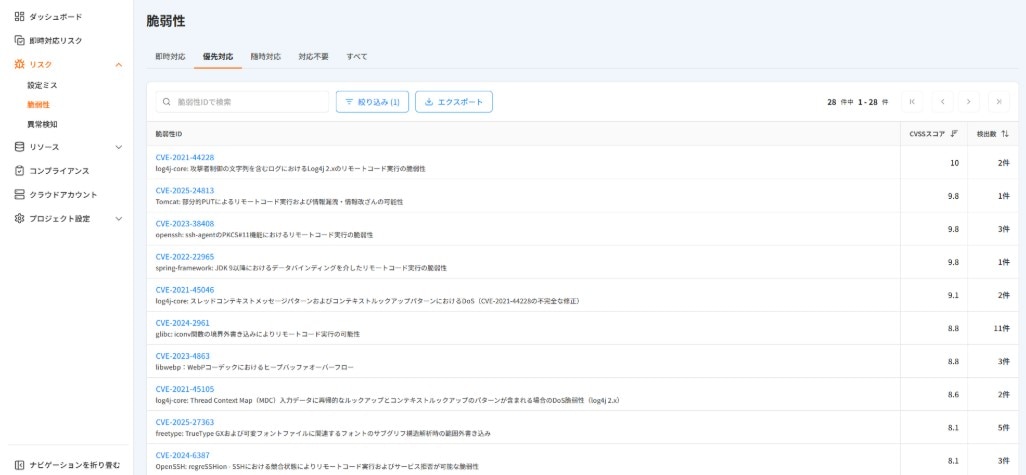Viewport: 1026px width, 475px height.
Task: Click the リソース database icon
Action: click(19, 147)
